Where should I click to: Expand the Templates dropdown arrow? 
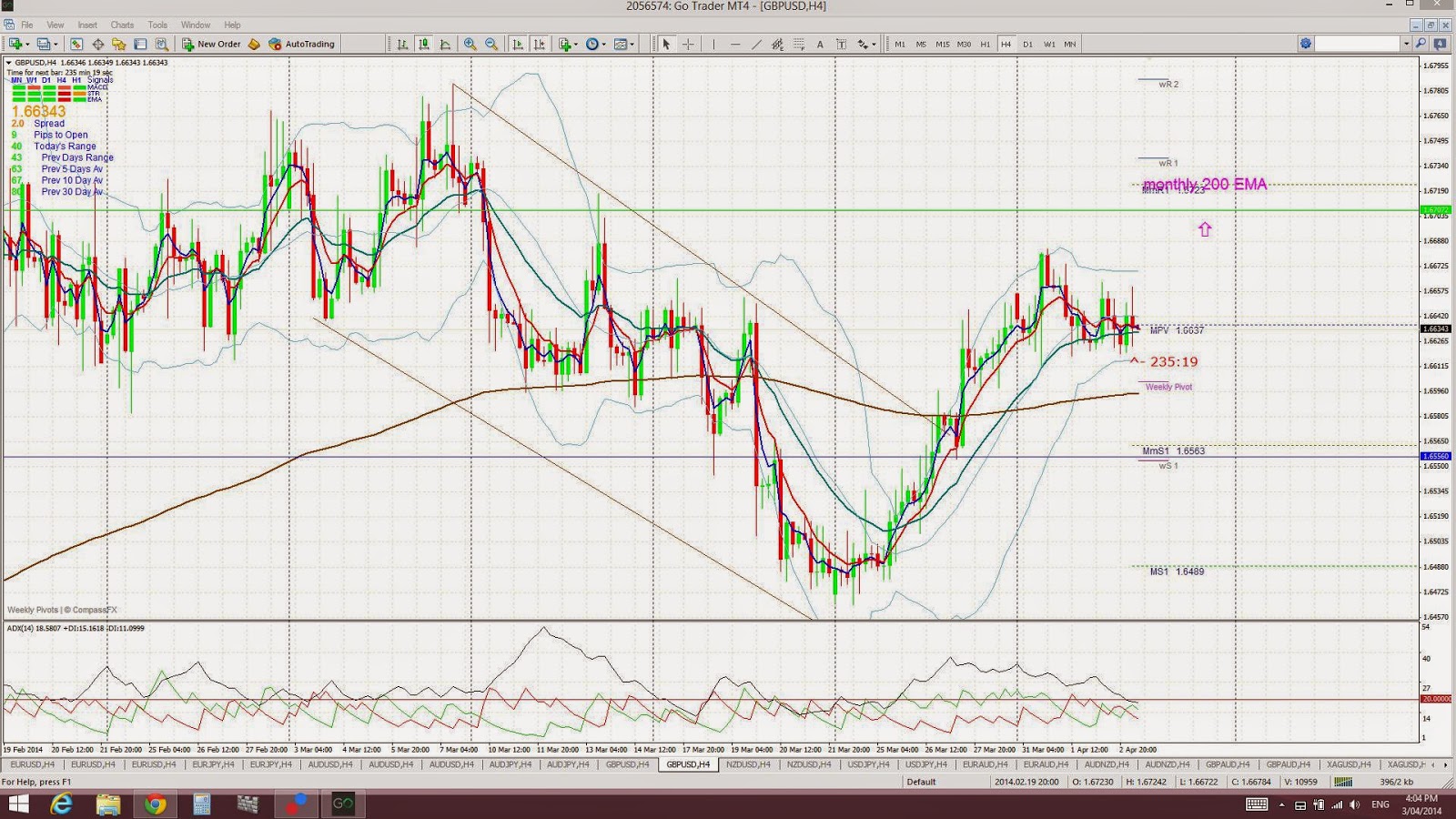tap(632, 44)
